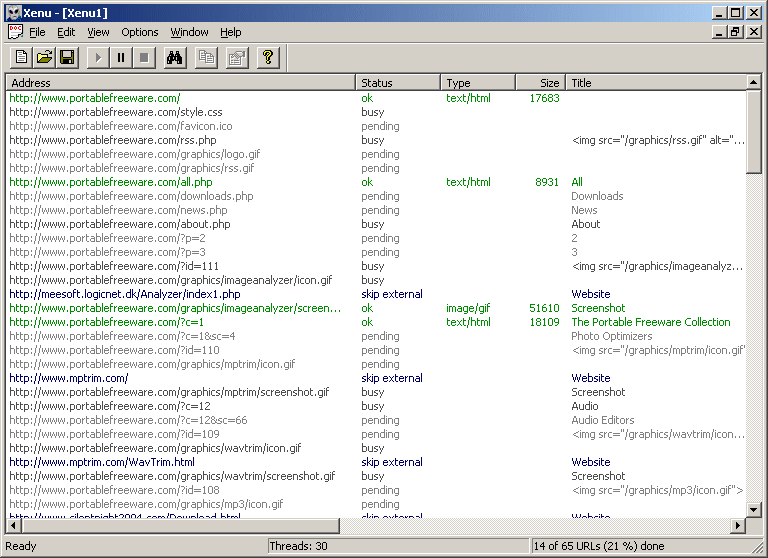Select the ?p=2 address row
Screen dimensions: 768x558
pos(376,238)
